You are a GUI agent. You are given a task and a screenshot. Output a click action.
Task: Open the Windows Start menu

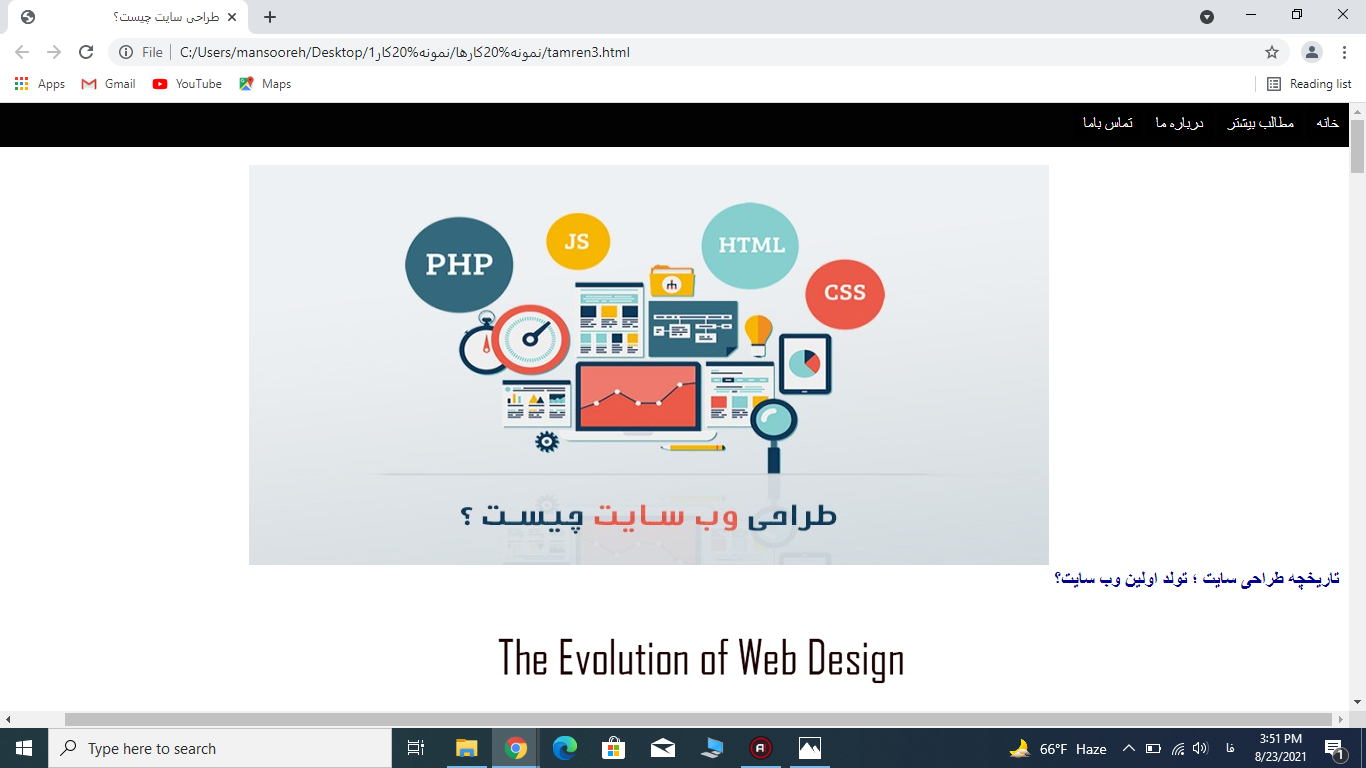click(24, 748)
